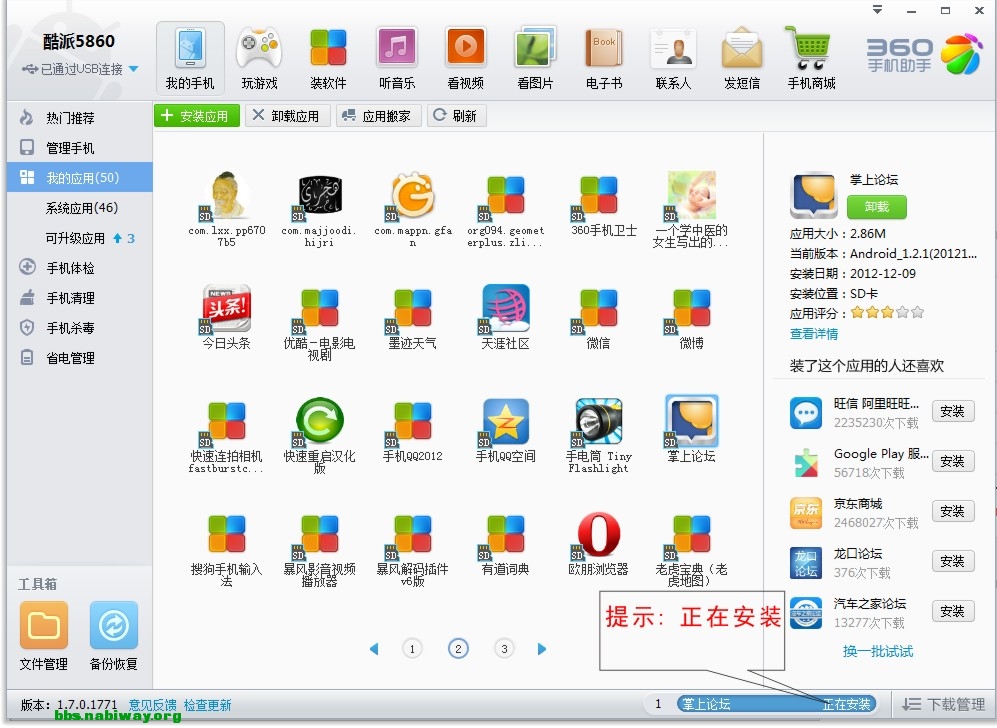Image resolution: width=997 pixels, height=728 pixels.
Task: Open 备份恢复 backup restore icon
Action: (x=113, y=627)
